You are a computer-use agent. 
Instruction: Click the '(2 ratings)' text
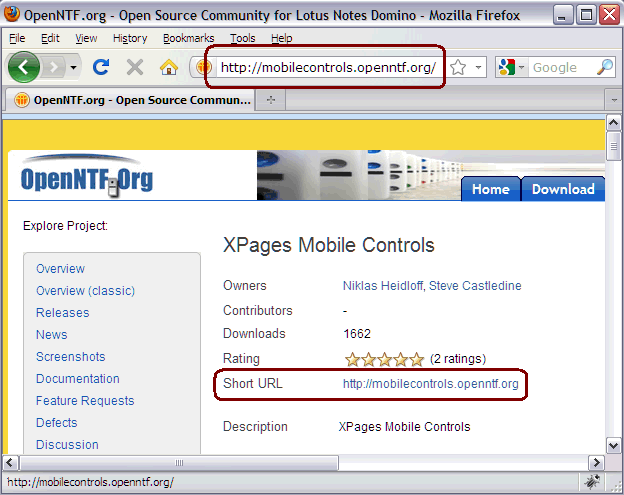458,359
